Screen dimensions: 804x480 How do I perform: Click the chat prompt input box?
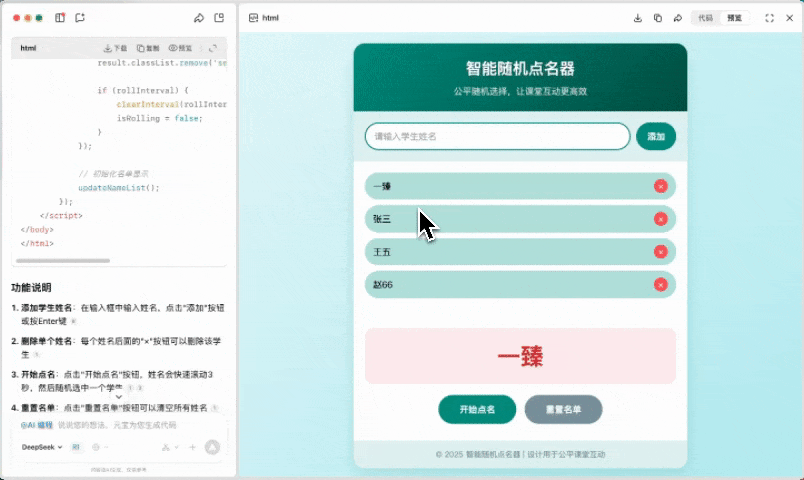coord(117,425)
